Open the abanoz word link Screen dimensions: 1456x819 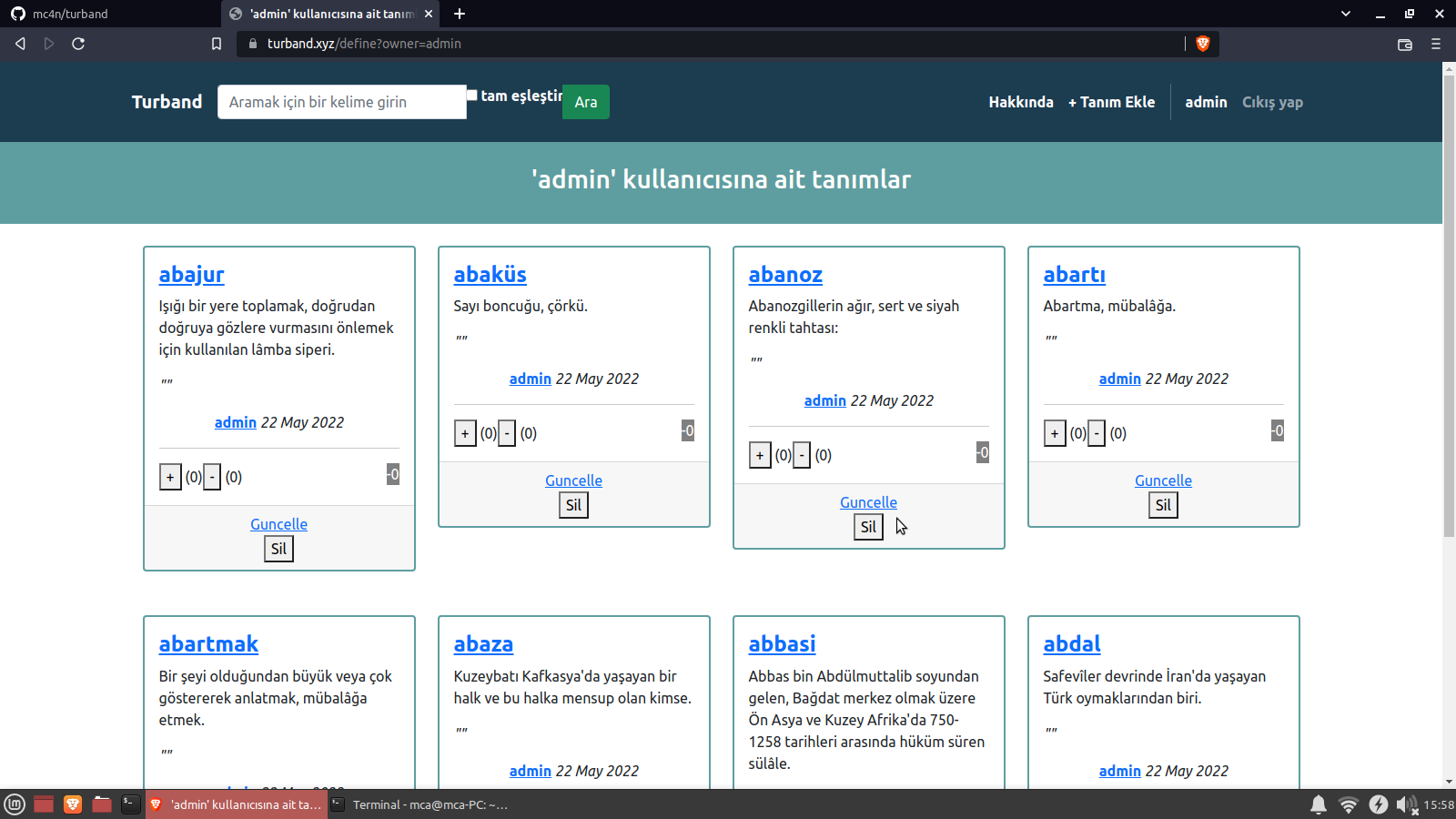pyautogui.click(x=785, y=275)
